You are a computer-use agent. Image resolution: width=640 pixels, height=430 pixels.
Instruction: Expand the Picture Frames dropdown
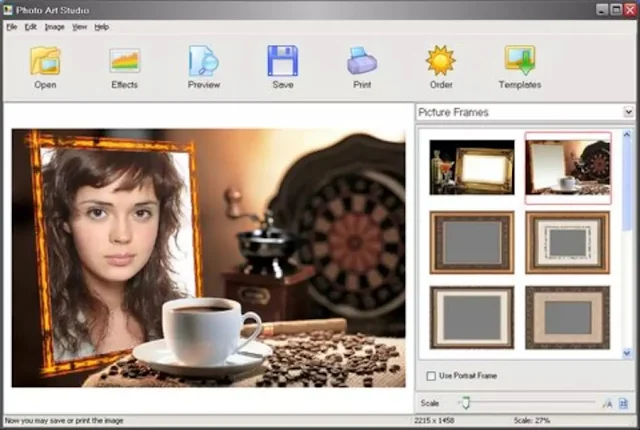click(628, 112)
